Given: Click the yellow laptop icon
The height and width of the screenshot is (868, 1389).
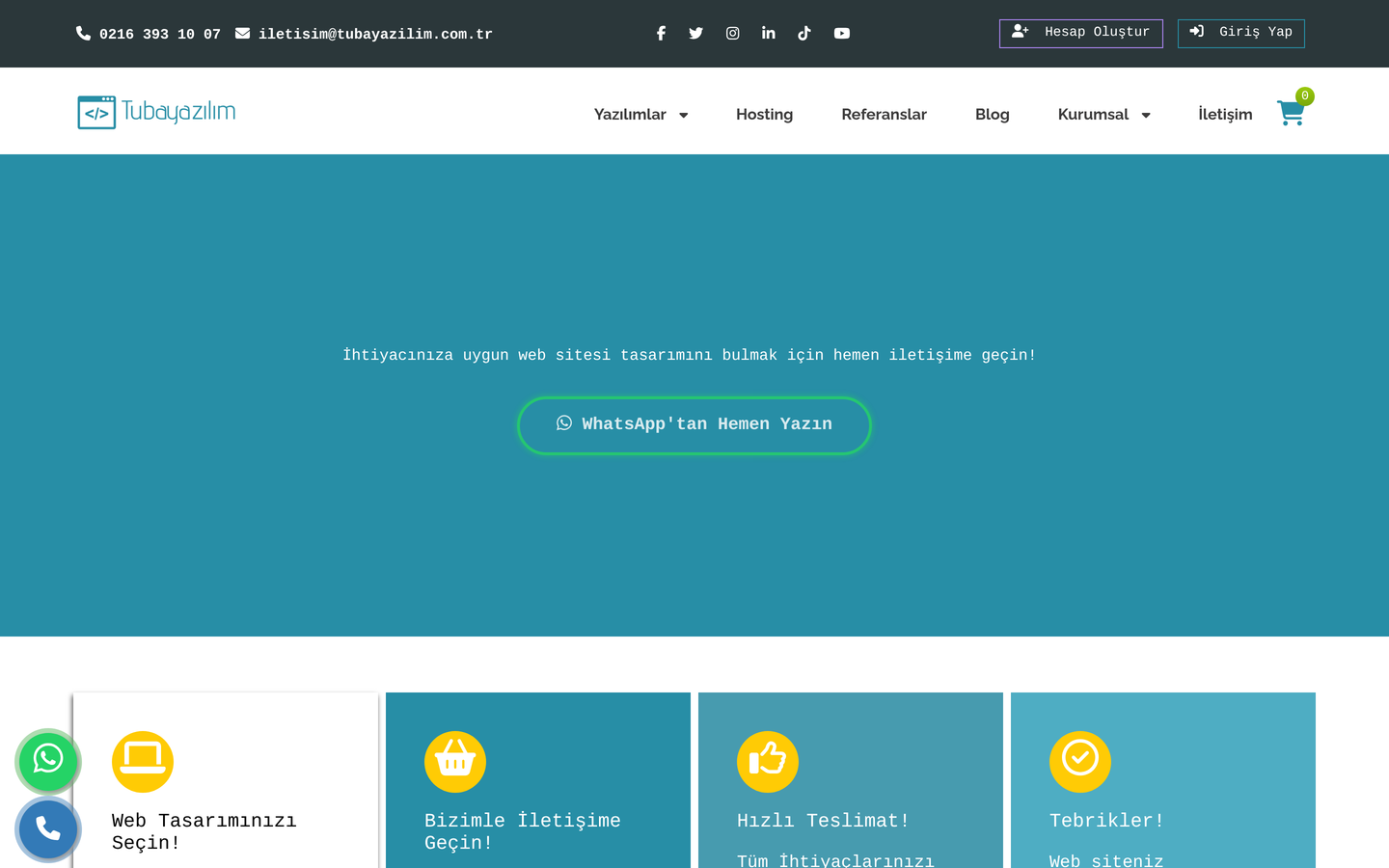Looking at the screenshot, I should coord(143,761).
